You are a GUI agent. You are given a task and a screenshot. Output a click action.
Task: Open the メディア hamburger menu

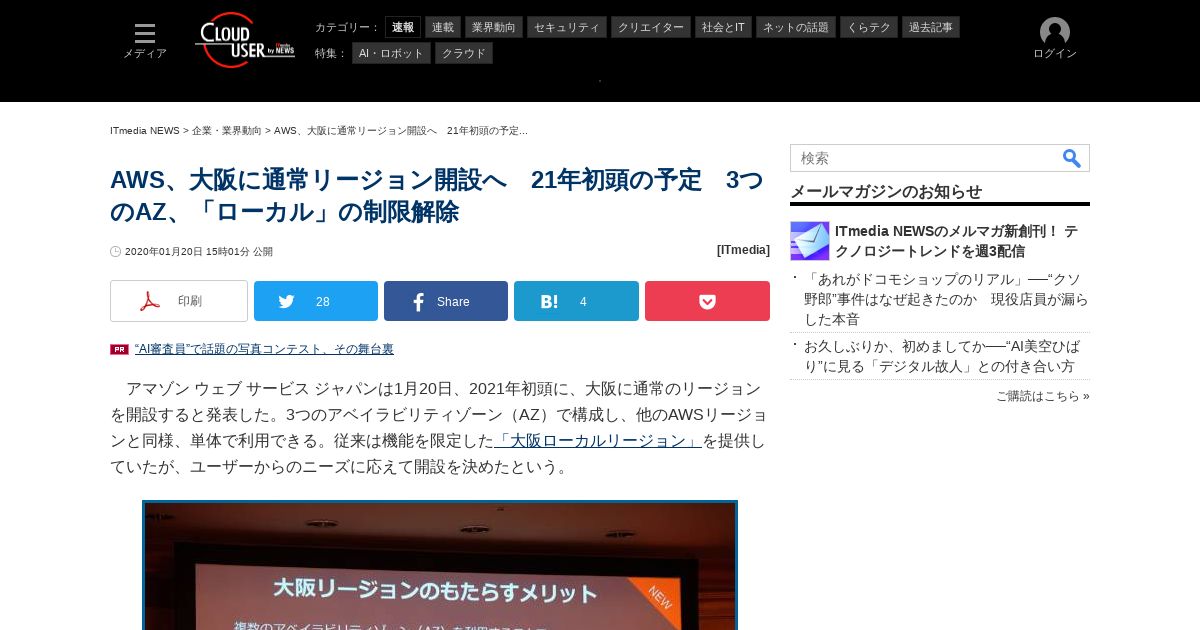coord(145,41)
